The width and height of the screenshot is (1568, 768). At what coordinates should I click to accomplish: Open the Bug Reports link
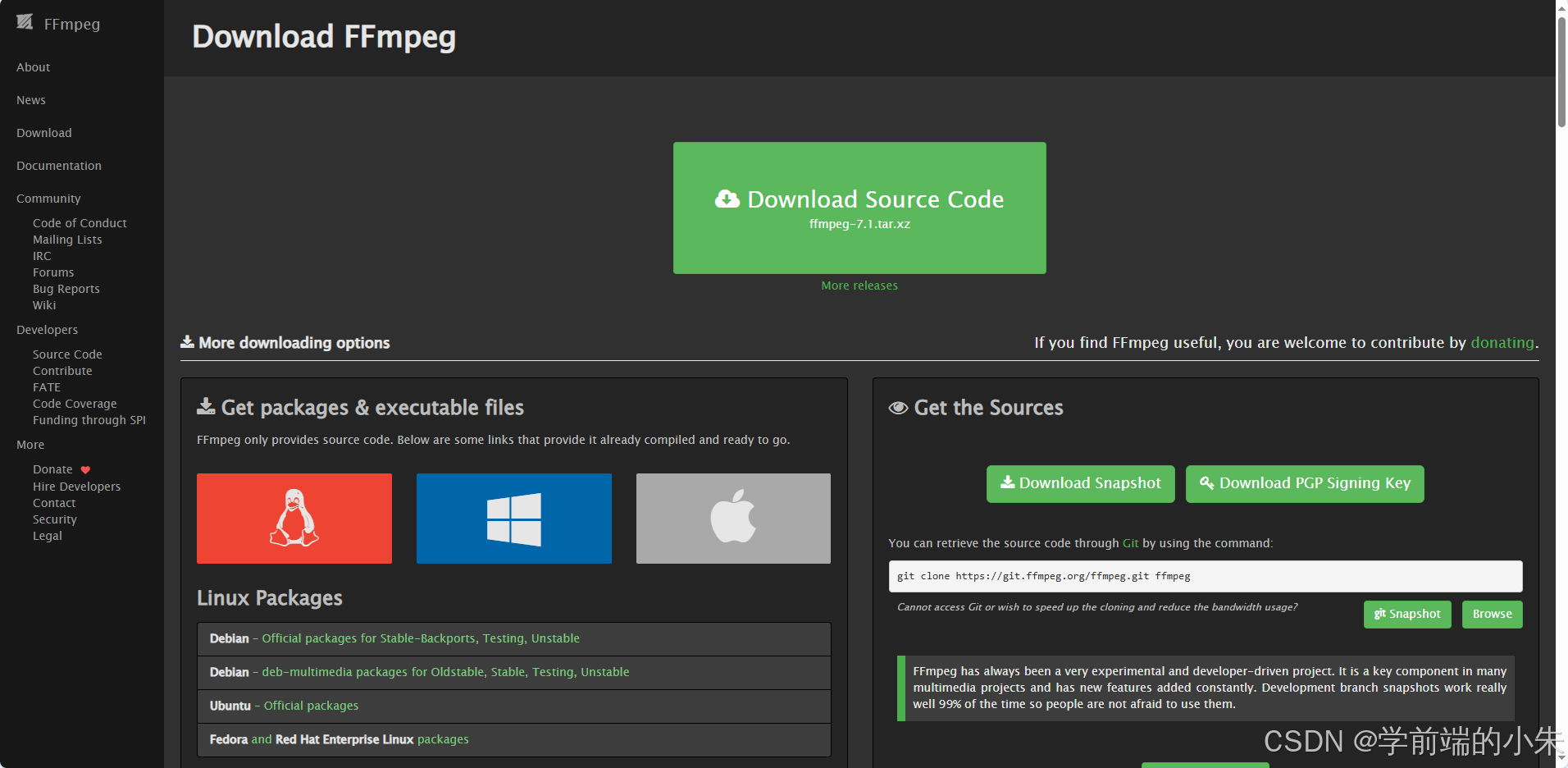click(x=66, y=289)
